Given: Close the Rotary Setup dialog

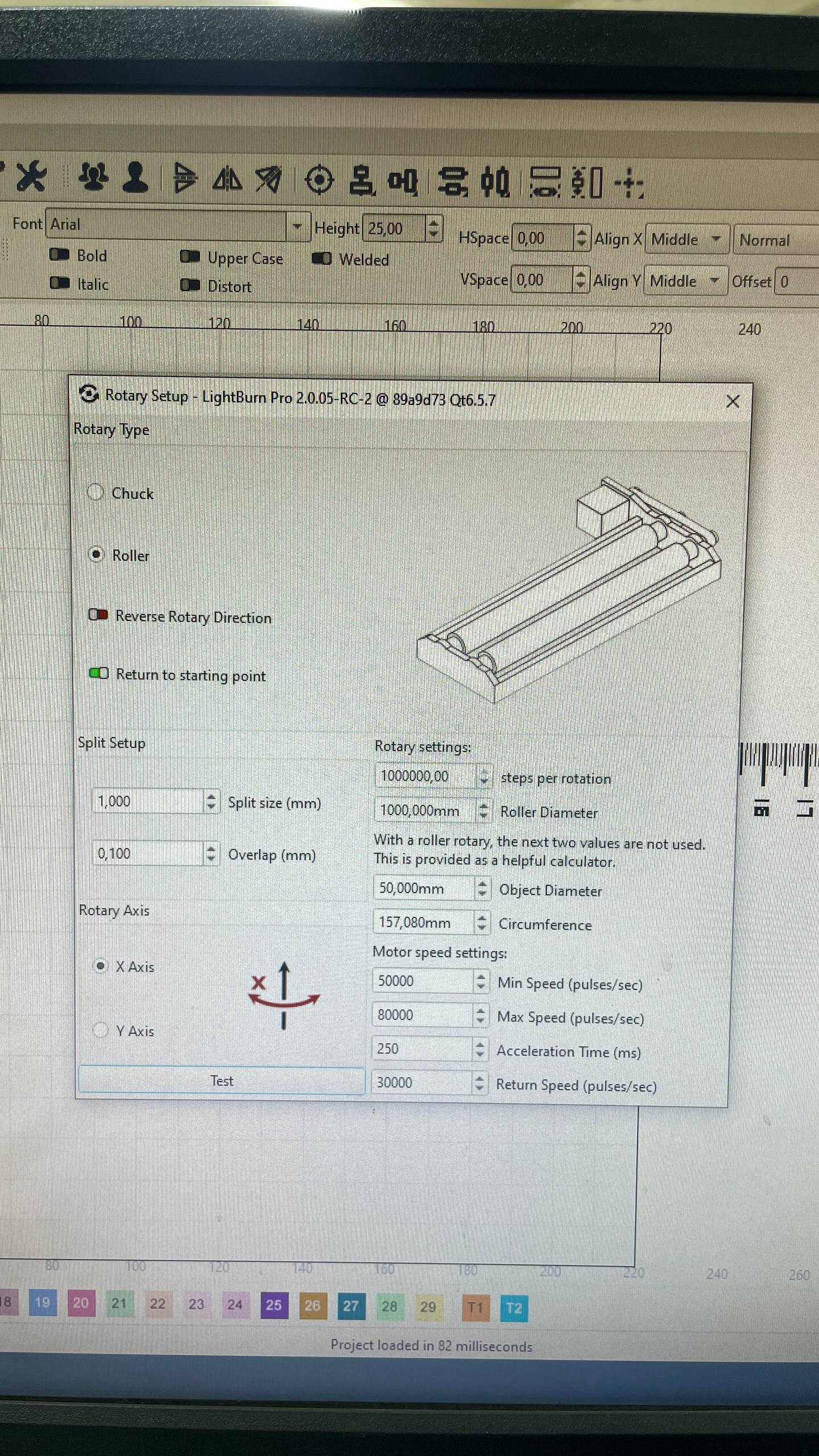Looking at the screenshot, I should pos(733,402).
